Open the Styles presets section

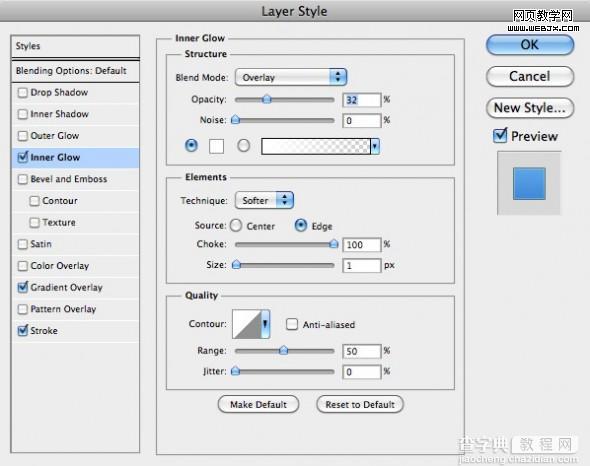75,47
